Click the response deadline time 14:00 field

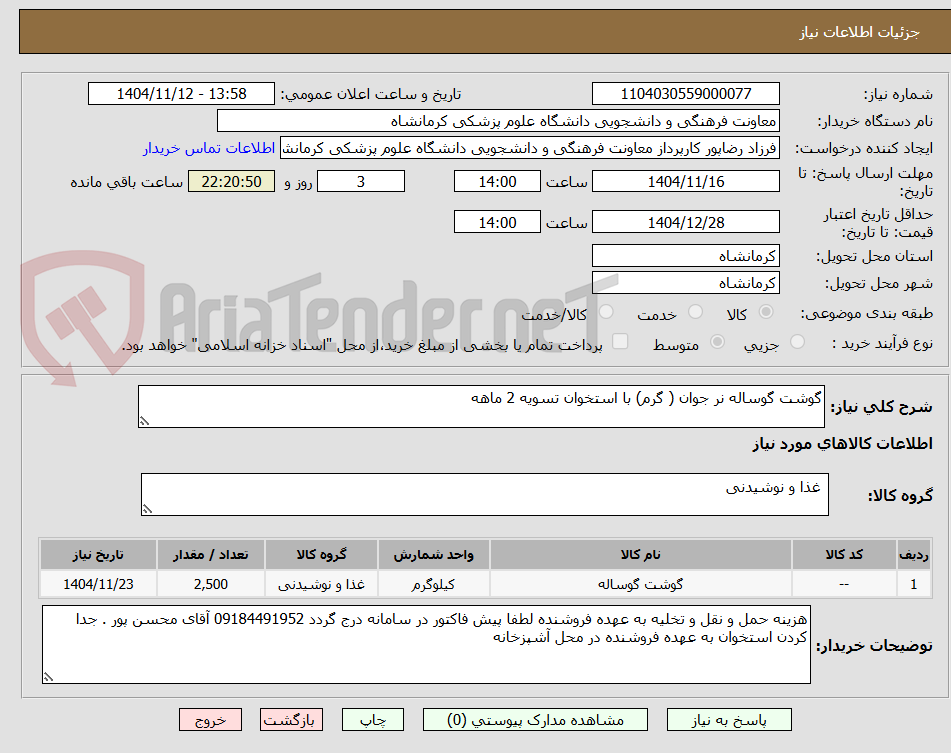pos(497,181)
